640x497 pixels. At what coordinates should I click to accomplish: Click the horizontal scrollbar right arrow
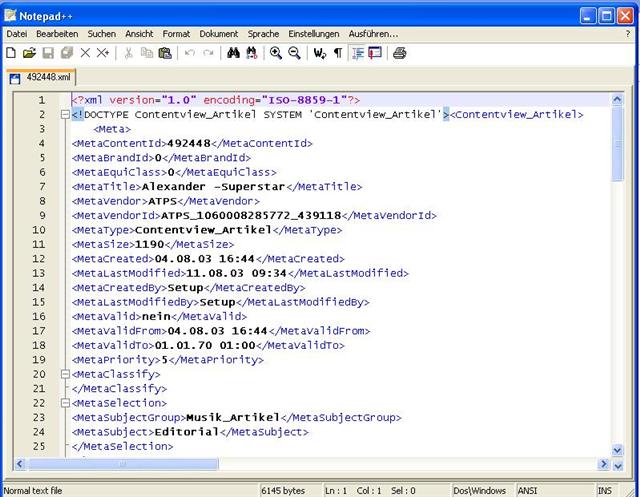(603, 464)
